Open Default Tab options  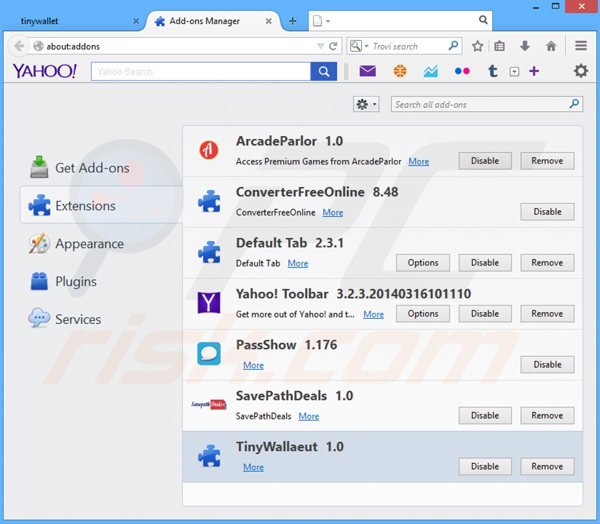[423, 263]
